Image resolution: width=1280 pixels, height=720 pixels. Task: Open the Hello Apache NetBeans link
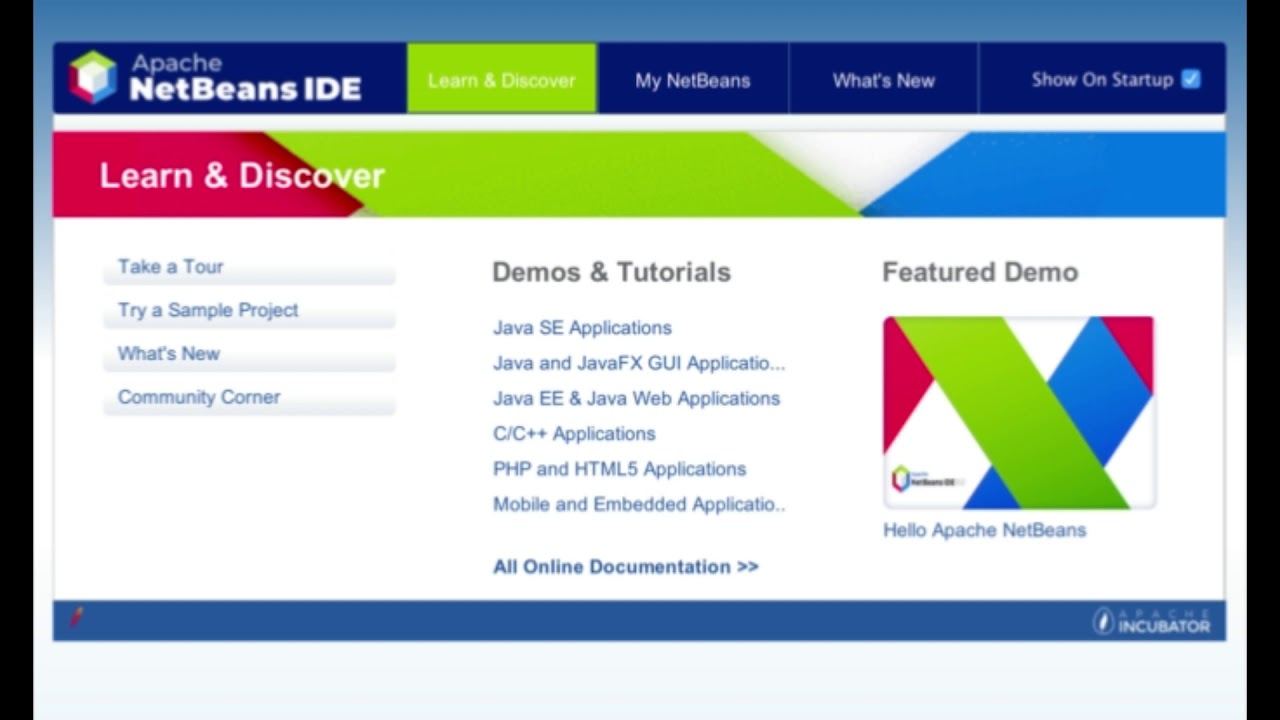984,530
